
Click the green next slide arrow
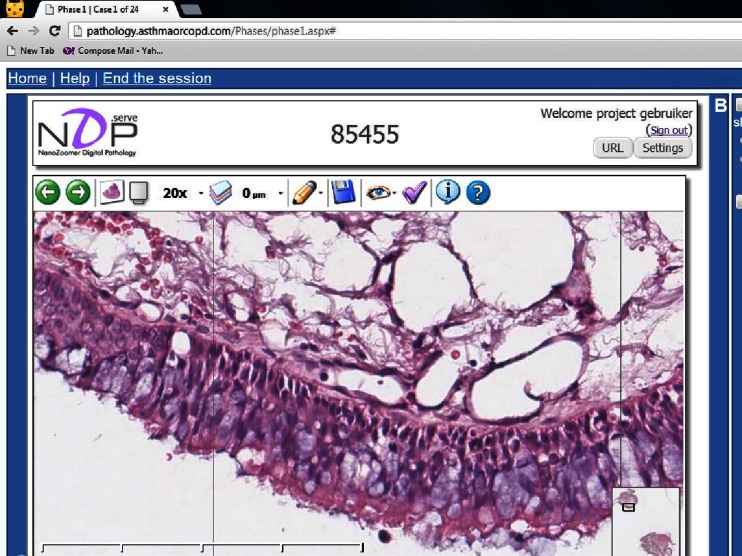point(78,192)
